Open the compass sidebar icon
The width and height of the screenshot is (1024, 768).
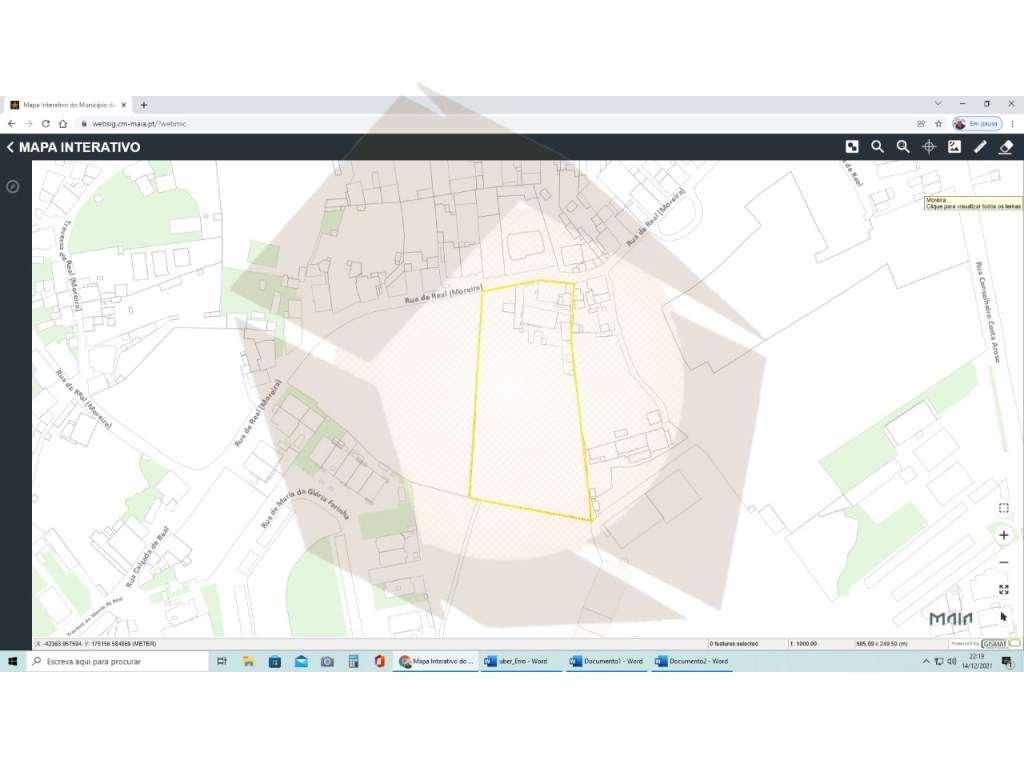12,187
